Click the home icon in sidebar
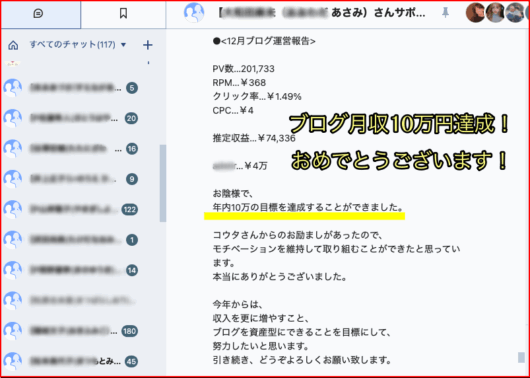This screenshot has width=530, height=378. tap(13, 45)
